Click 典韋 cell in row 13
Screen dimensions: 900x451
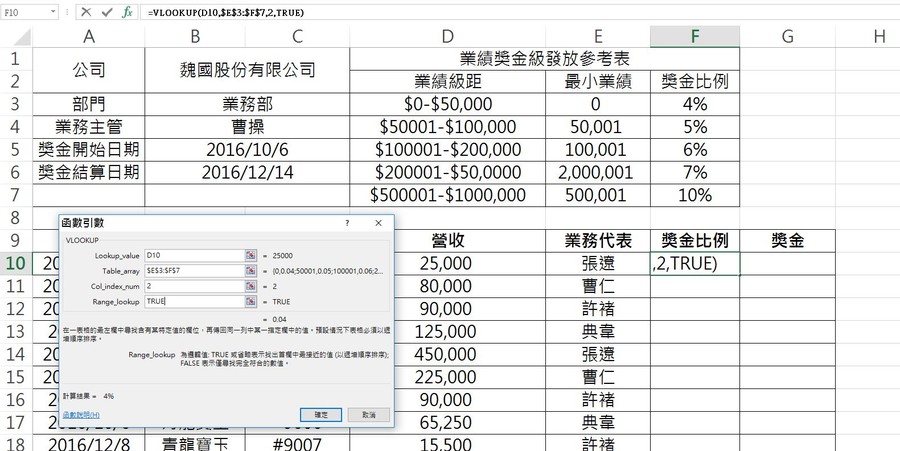(598, 332)
